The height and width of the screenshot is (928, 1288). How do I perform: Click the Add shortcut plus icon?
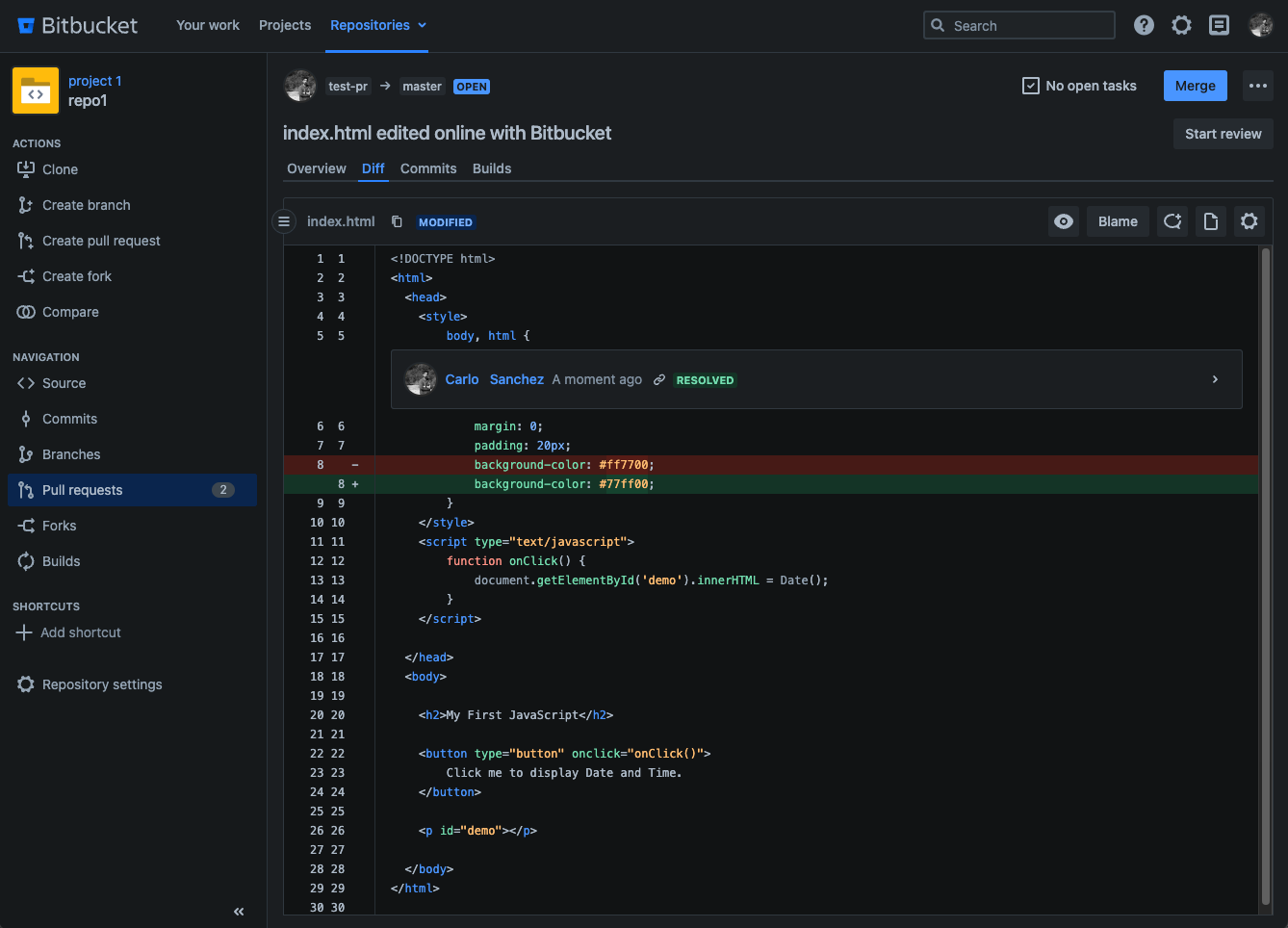tap(24, 632)
